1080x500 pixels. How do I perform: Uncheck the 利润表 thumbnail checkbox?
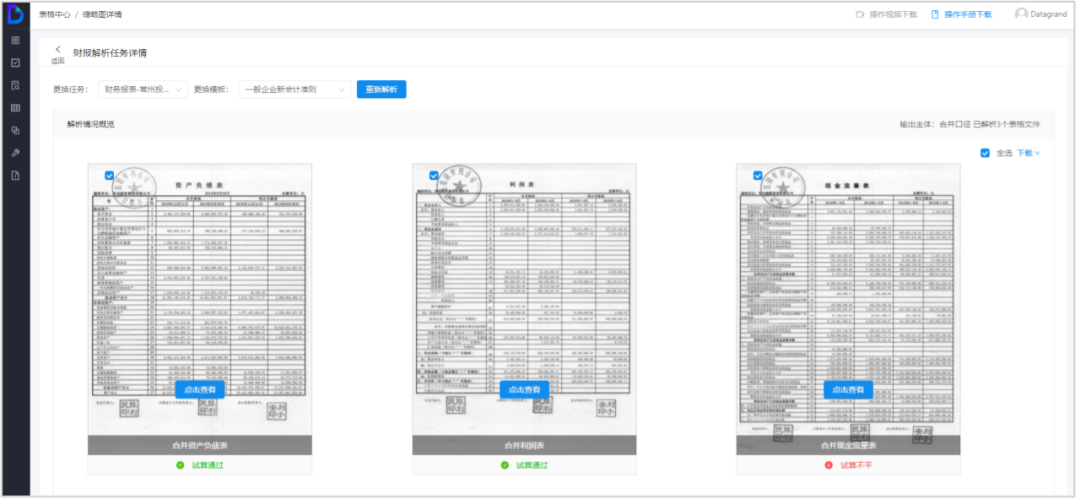[433, 175]
